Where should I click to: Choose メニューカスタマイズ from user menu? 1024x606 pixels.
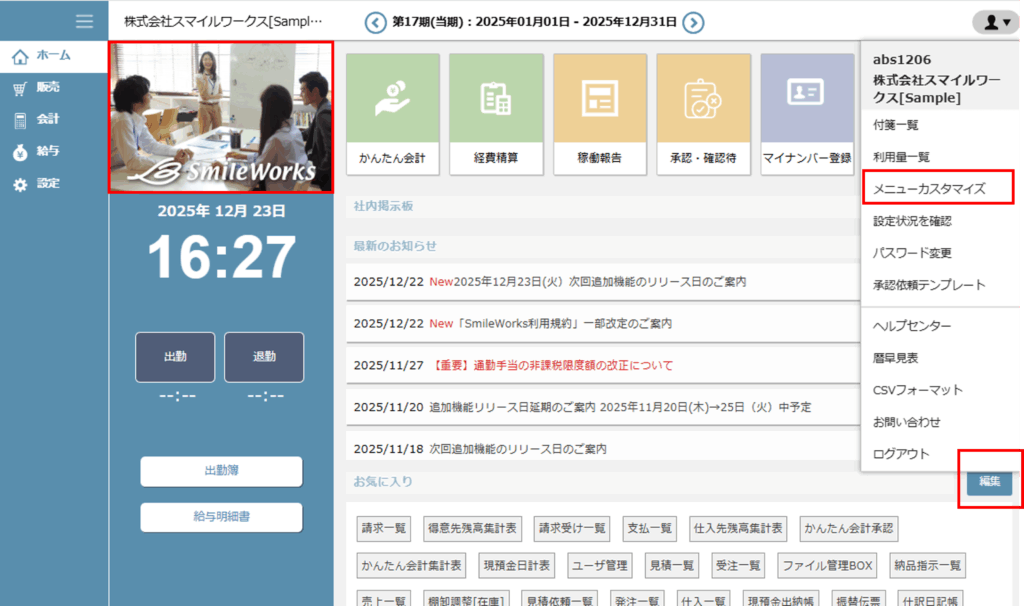tap(930, 188)
